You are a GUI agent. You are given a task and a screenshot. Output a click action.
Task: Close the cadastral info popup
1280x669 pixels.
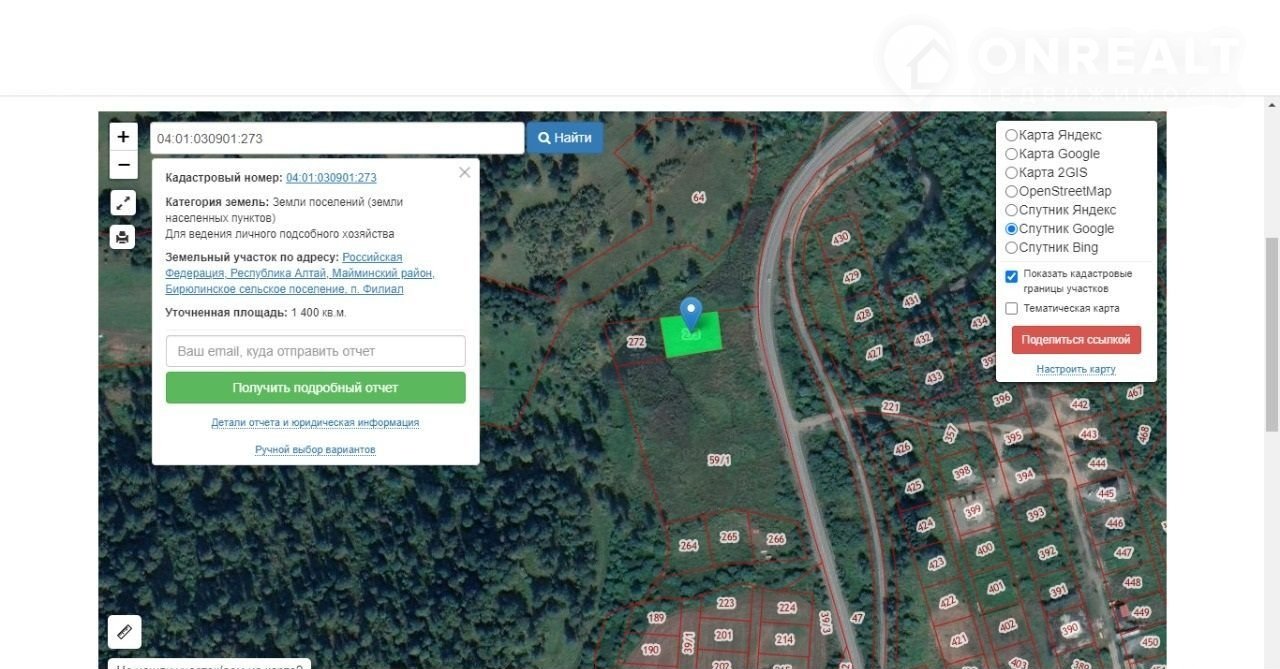[x=464, y=173]
